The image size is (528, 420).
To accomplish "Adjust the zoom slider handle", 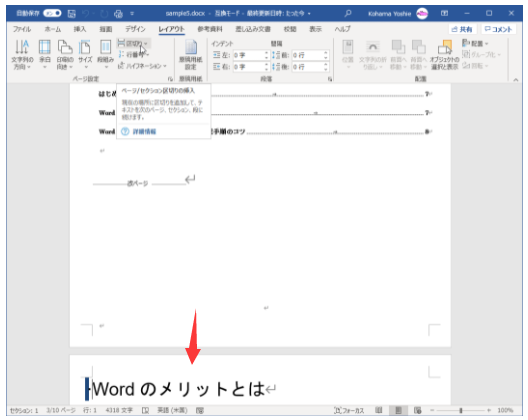I will [461, 411].
